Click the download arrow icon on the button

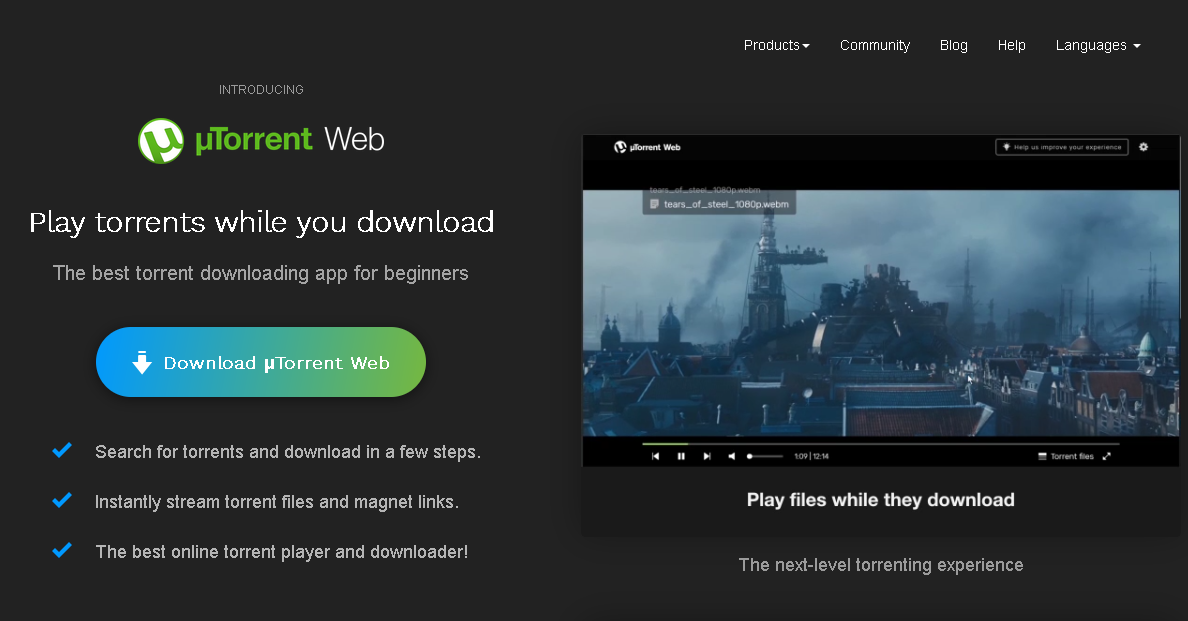(142, 363)
